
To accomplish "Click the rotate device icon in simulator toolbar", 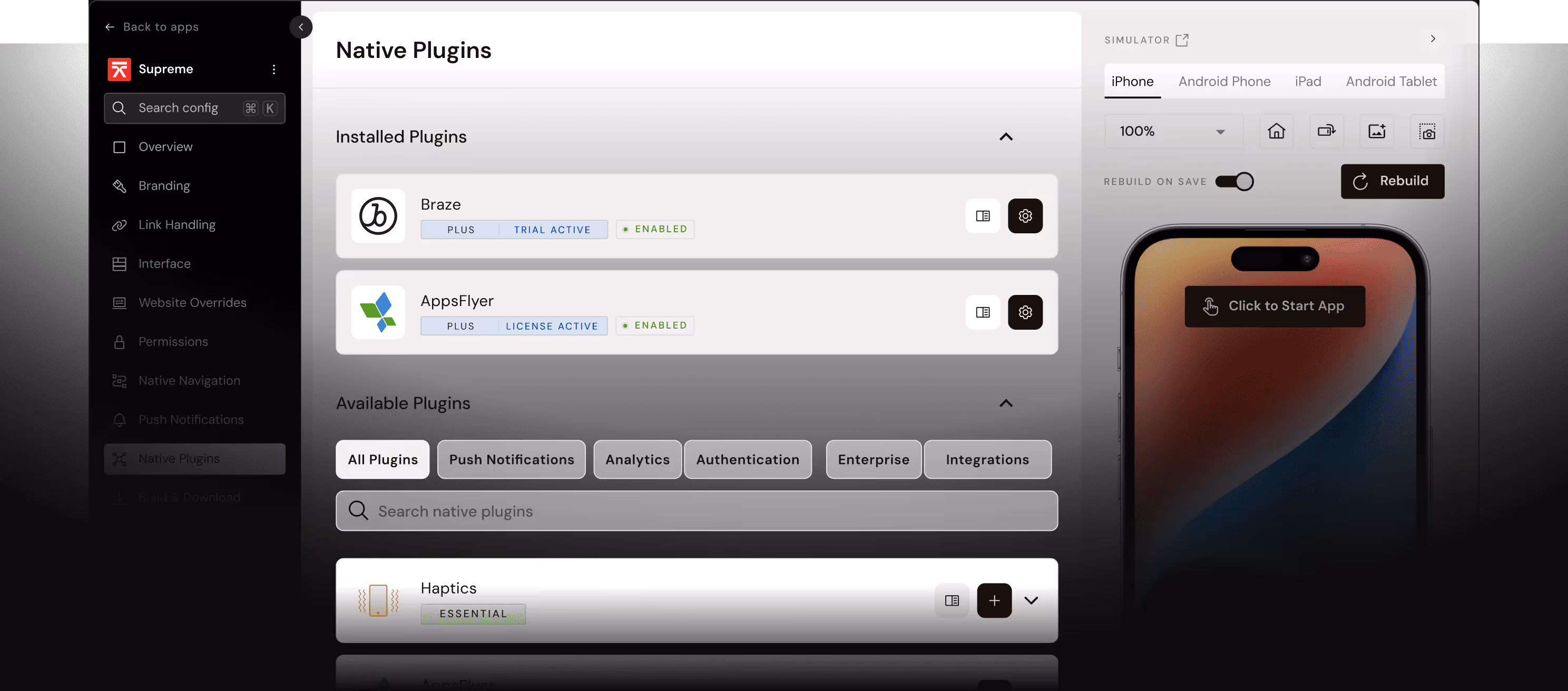I will pos(1326,131).
